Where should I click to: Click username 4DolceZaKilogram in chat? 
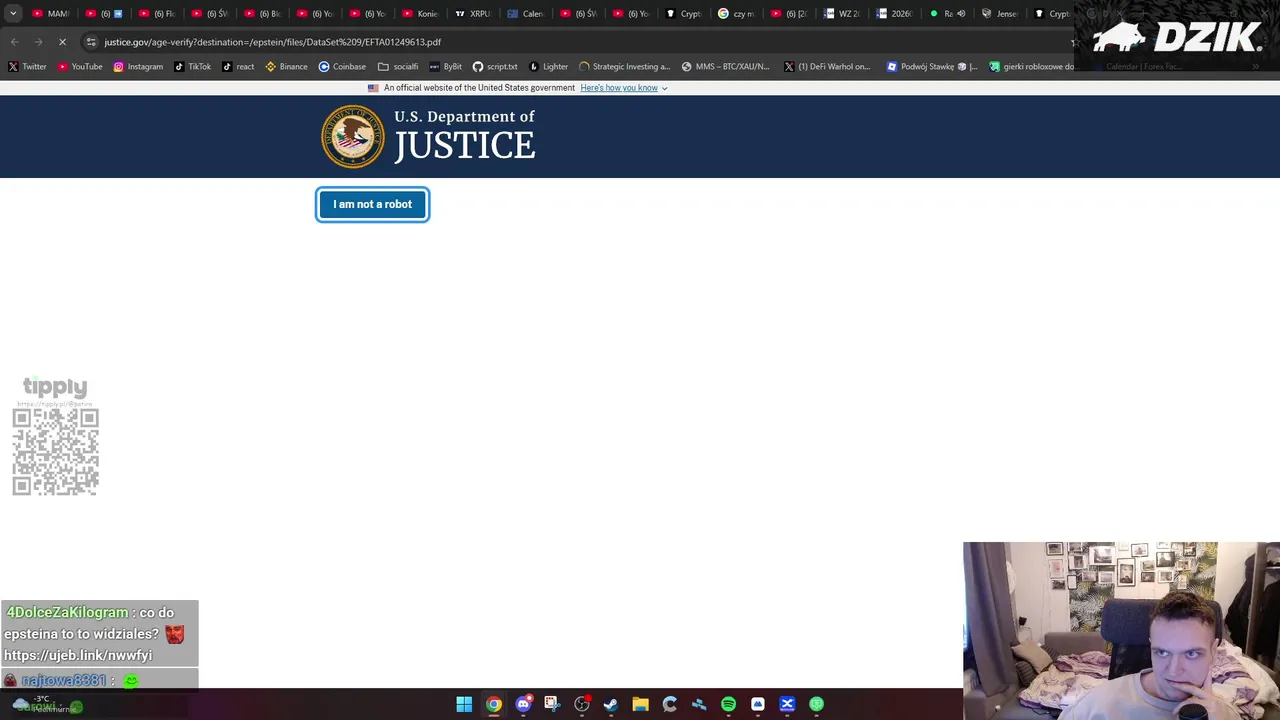(67, 612)
